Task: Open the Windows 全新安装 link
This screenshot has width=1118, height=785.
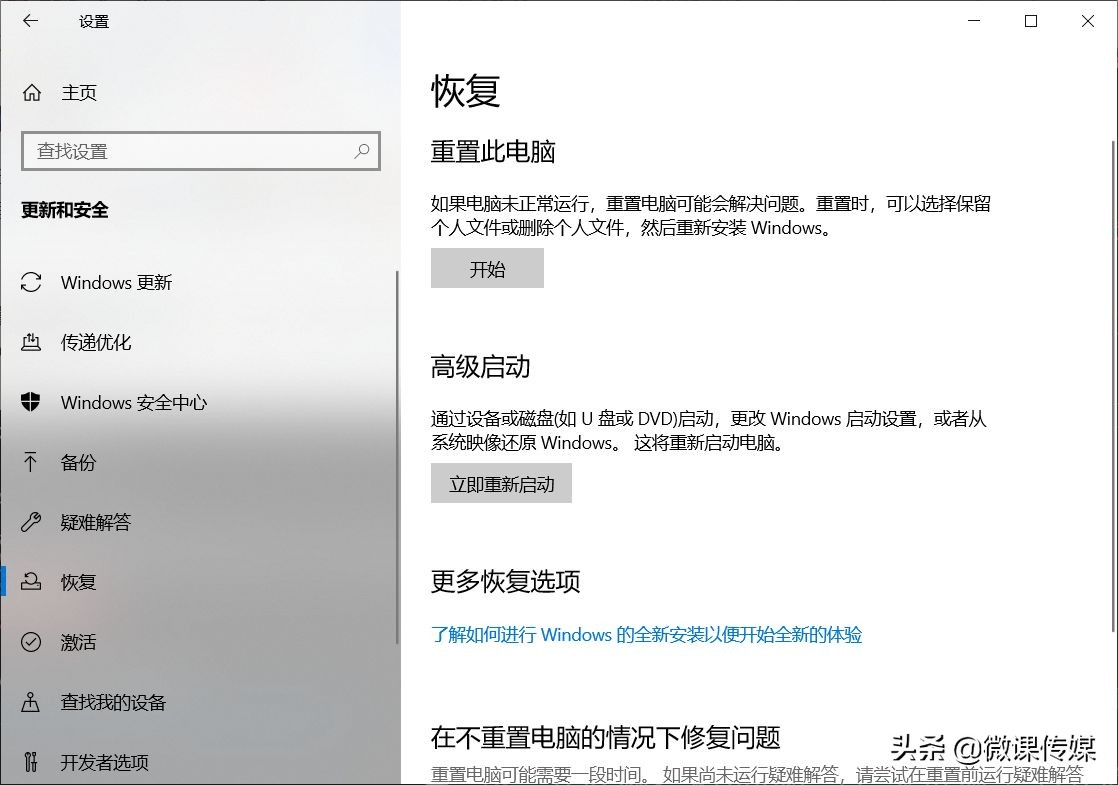Action: 646,635
